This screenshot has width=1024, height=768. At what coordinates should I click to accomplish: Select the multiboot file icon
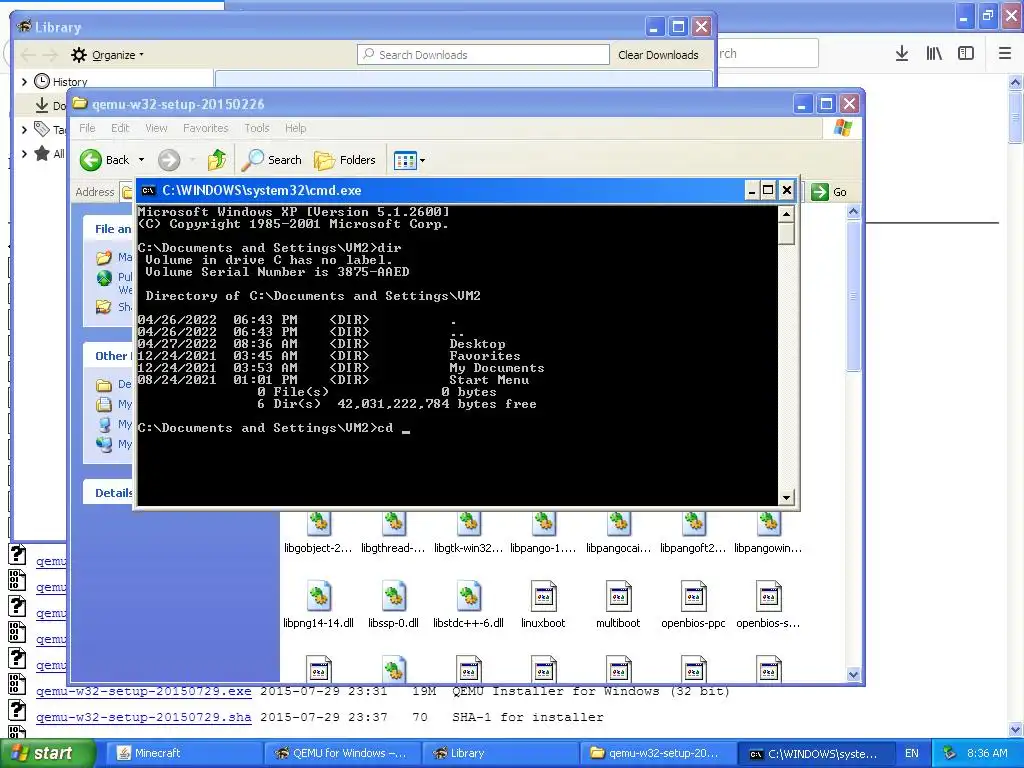[618, 596]
